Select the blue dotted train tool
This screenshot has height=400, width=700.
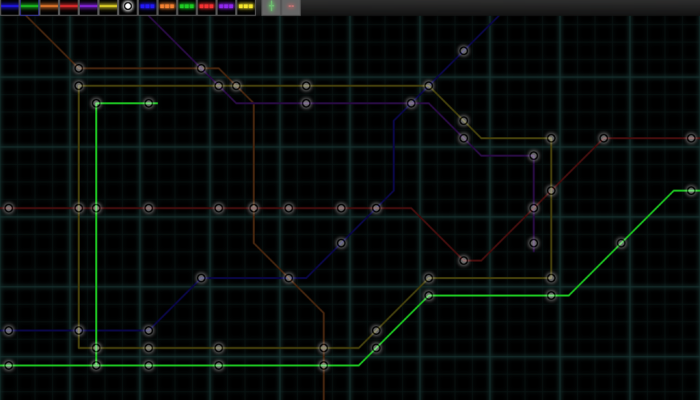[x=147, y=7]
